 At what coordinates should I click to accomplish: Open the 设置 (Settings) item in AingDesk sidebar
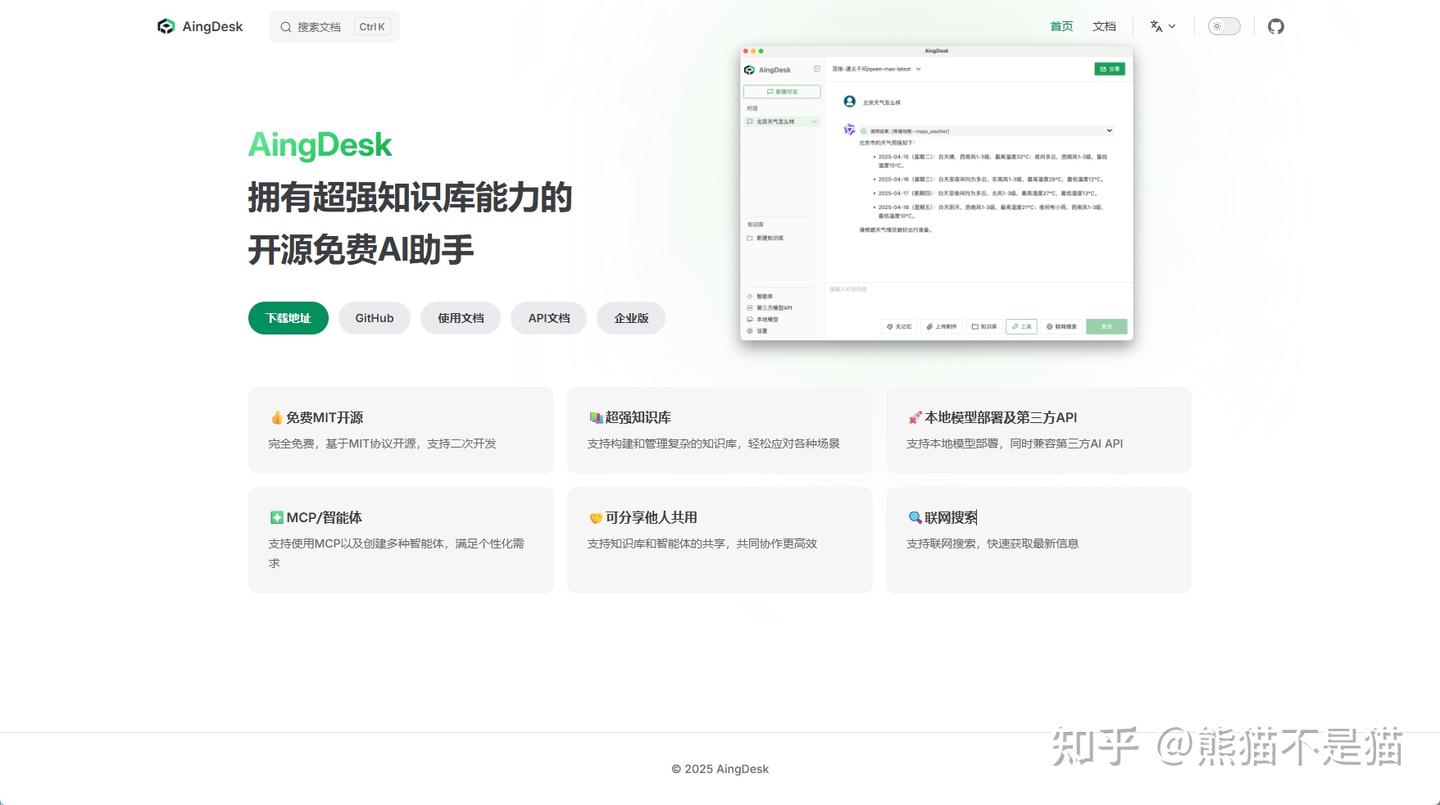point(763,330)
